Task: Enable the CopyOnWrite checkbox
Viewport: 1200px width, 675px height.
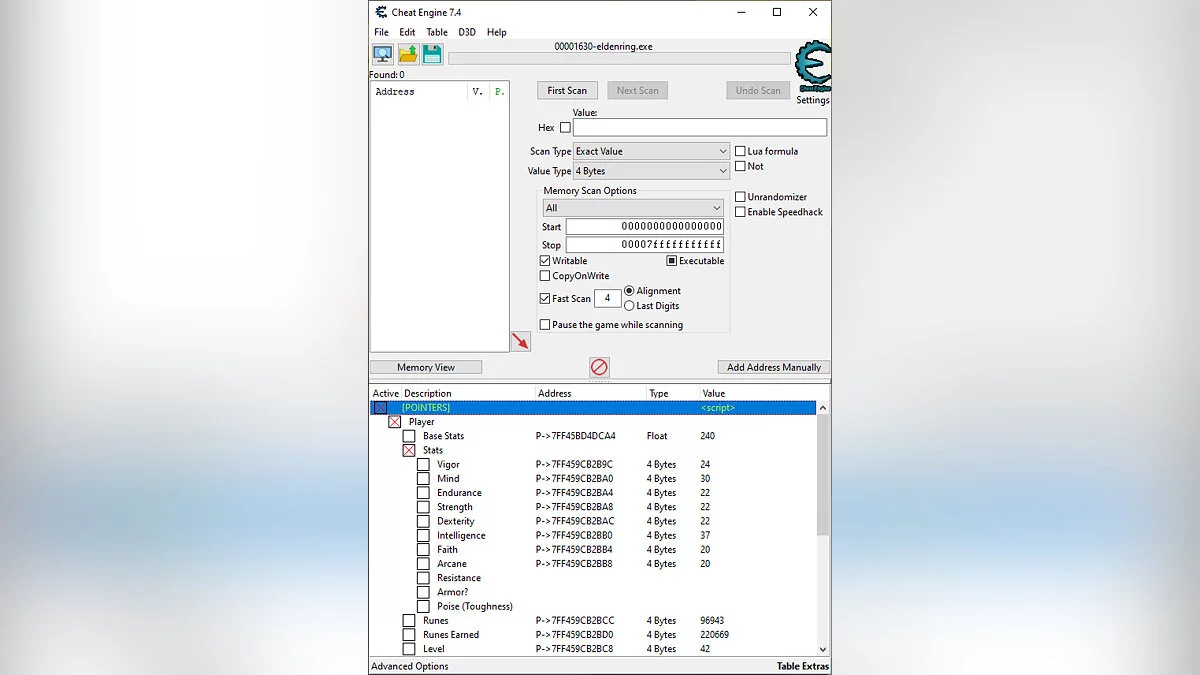Action: pyautogui.click(x=545, y=276)
